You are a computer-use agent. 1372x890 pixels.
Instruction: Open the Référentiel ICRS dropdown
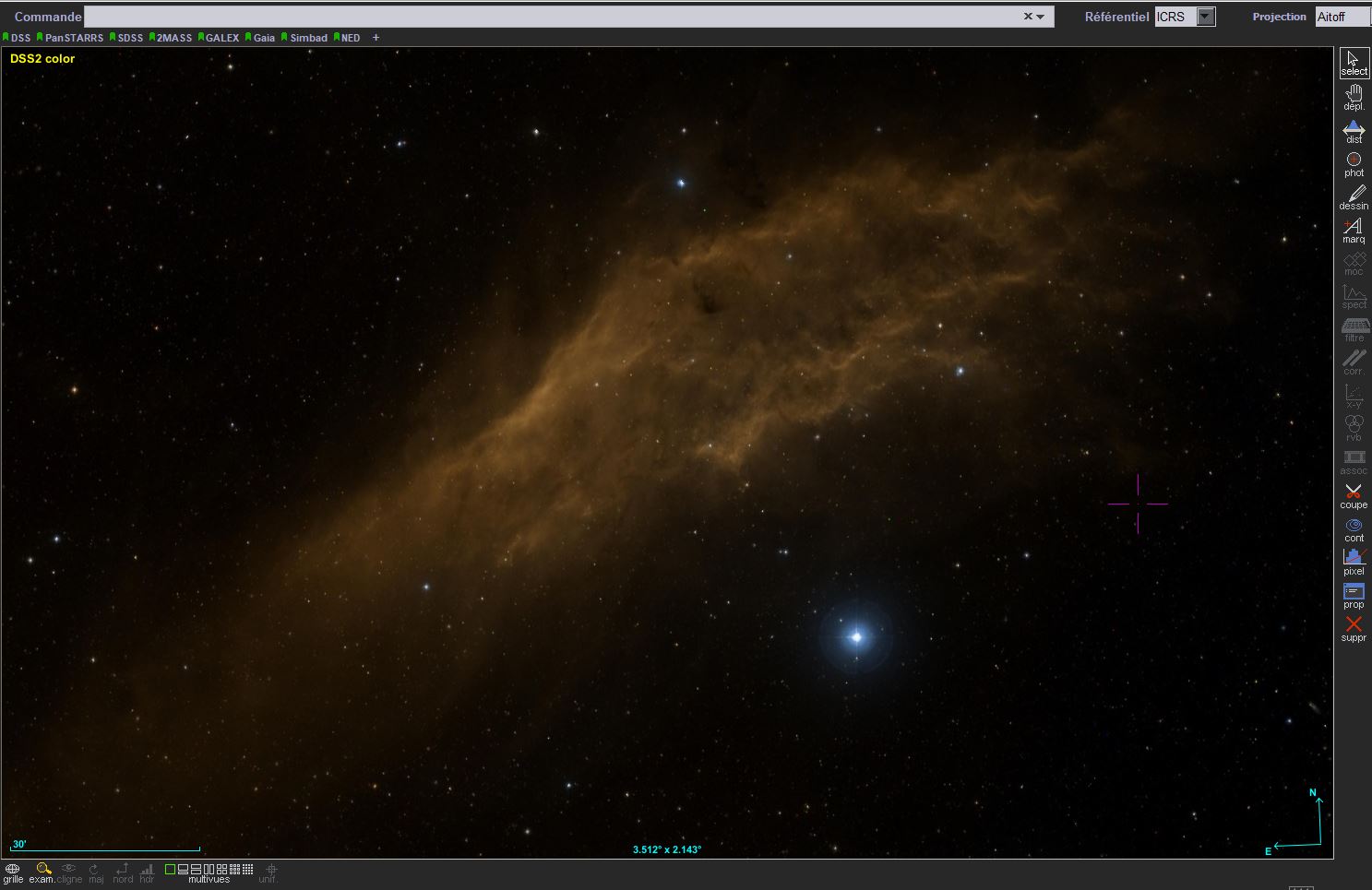(x=1205, y=17)
